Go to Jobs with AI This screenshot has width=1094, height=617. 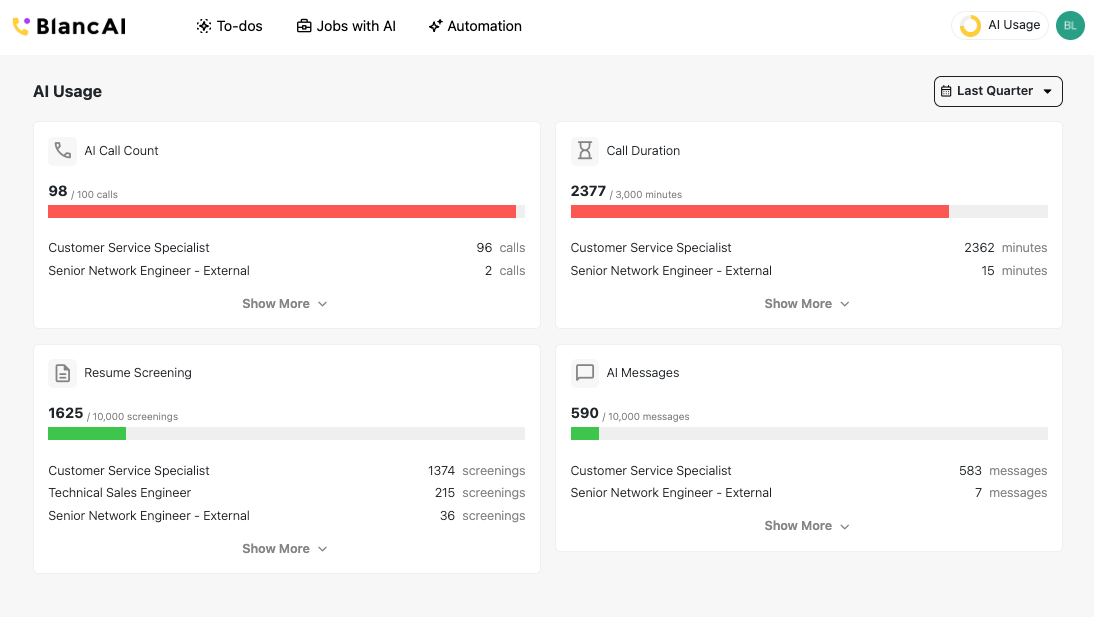(346, 26)
